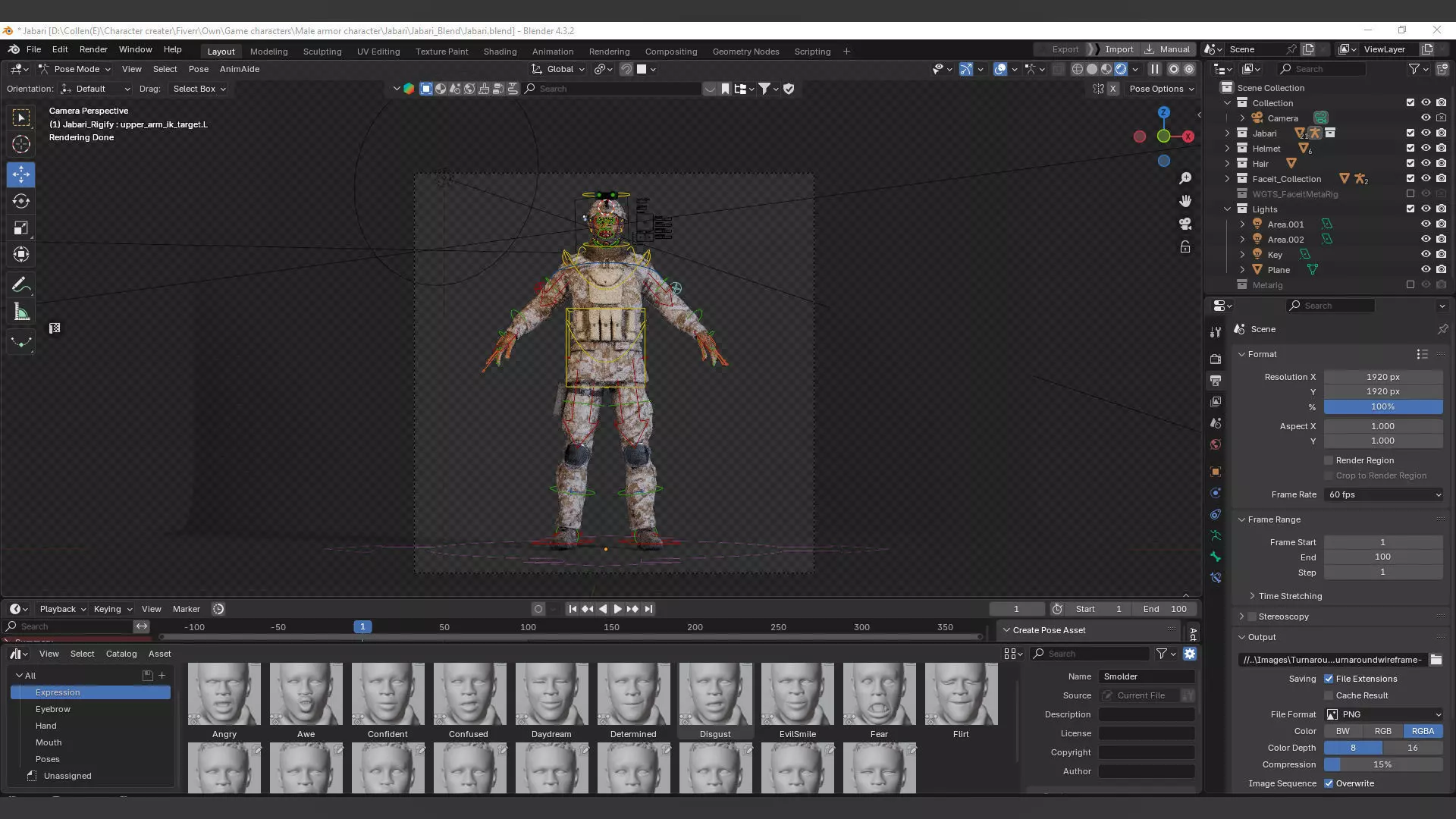This screenshot has height=819, width=1456.
Task: Expand the Time Stretching section
Action: coord(1289,596)
